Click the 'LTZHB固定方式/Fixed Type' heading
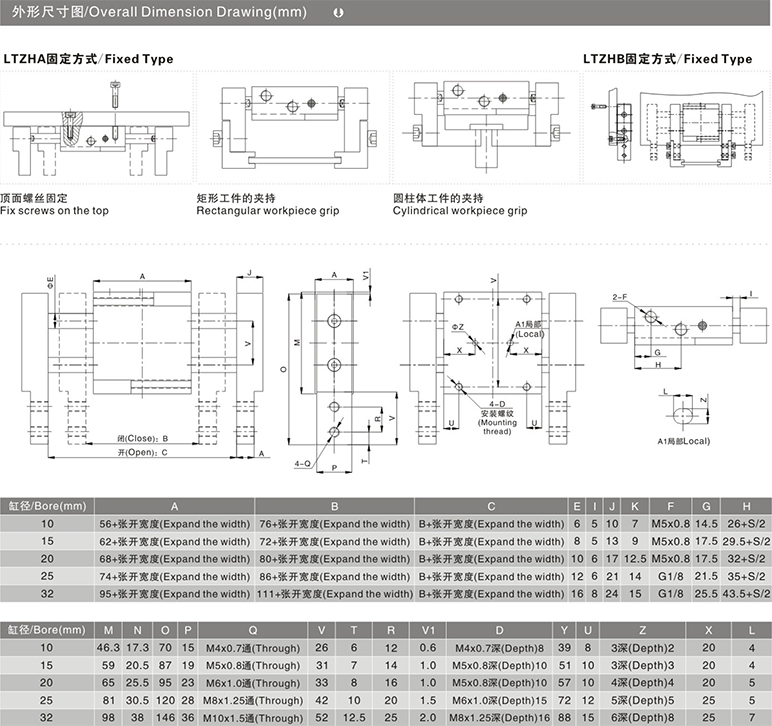 click(x=668, y=59)
